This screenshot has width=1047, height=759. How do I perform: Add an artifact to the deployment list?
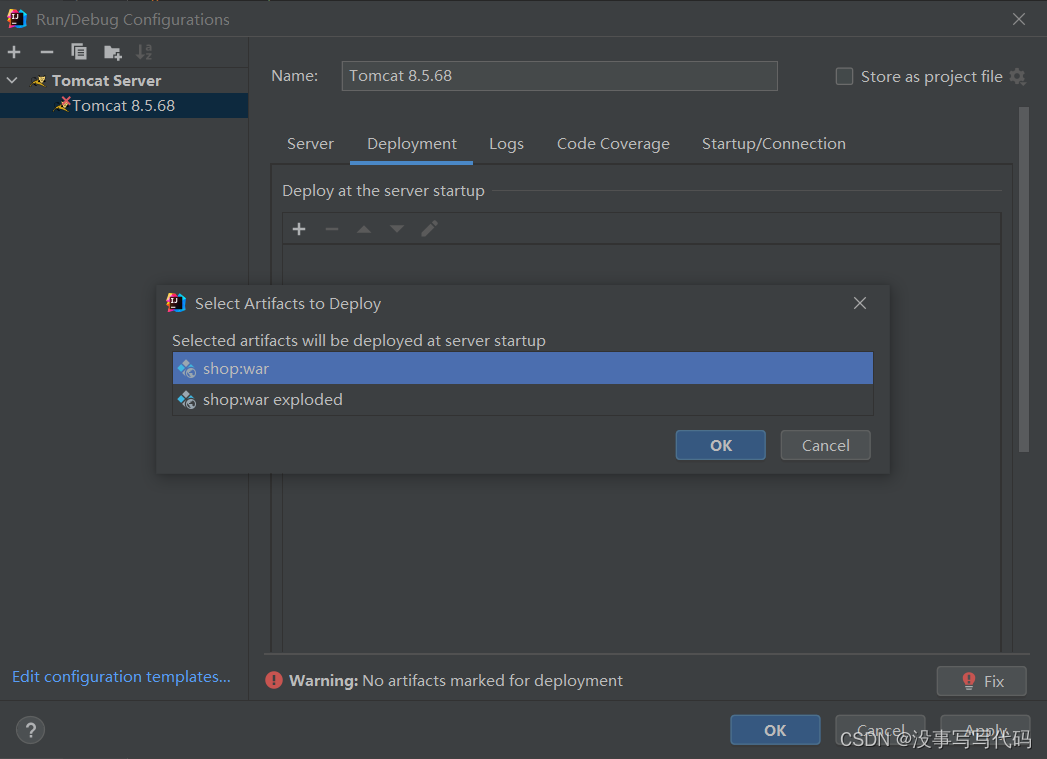299,229
